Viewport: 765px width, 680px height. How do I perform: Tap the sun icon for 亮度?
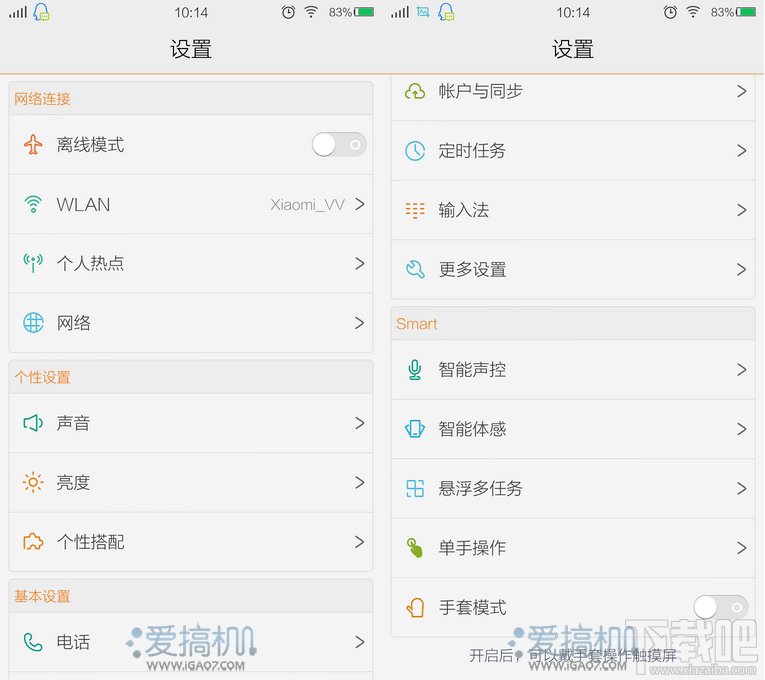pyautogui.click(x=33, y=482)
